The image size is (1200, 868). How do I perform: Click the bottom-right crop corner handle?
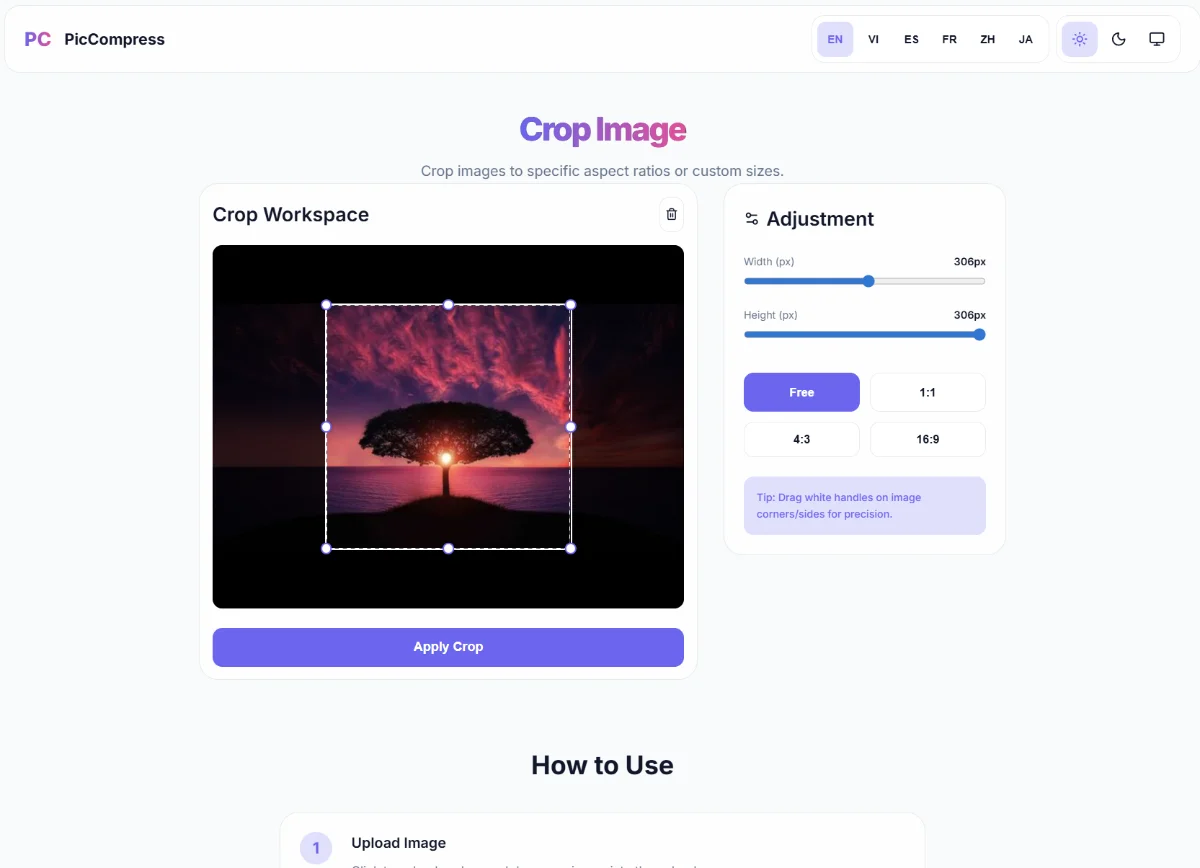pos(571,548)
